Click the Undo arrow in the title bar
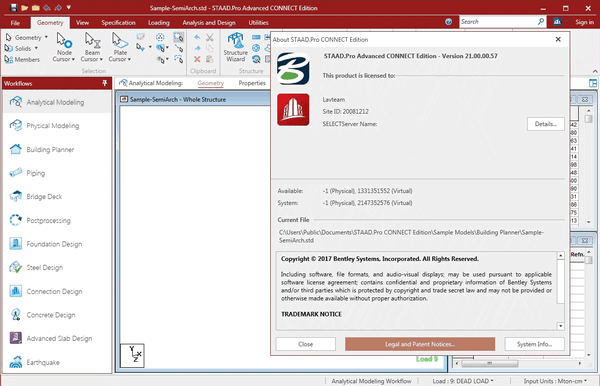Screen dimensions: 600x386 (47, 7)
